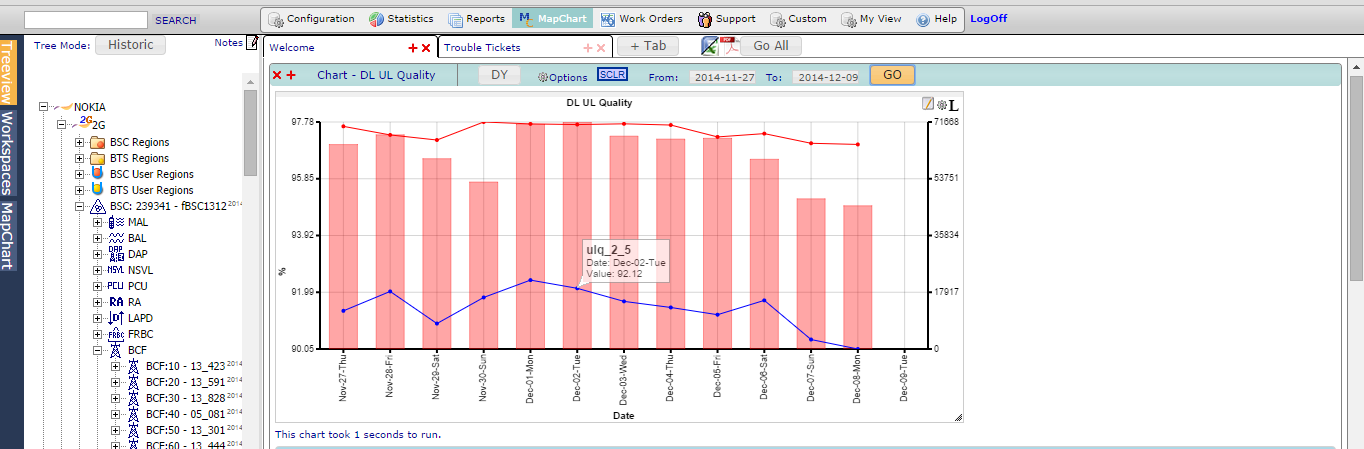Export chart to Excel icon

710,46
